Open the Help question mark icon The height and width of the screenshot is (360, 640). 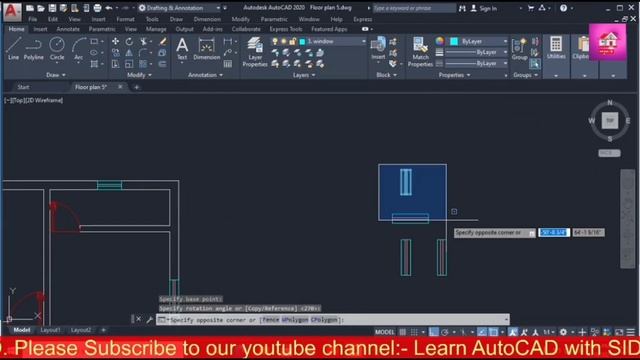coord(563,8)
